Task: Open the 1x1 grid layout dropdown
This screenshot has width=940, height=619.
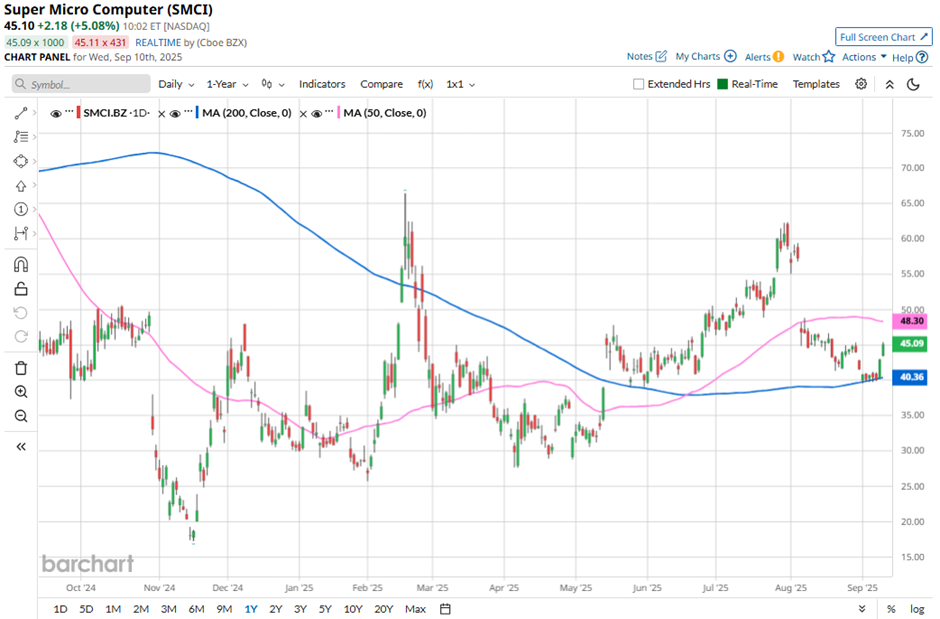Action: (460, 84)
